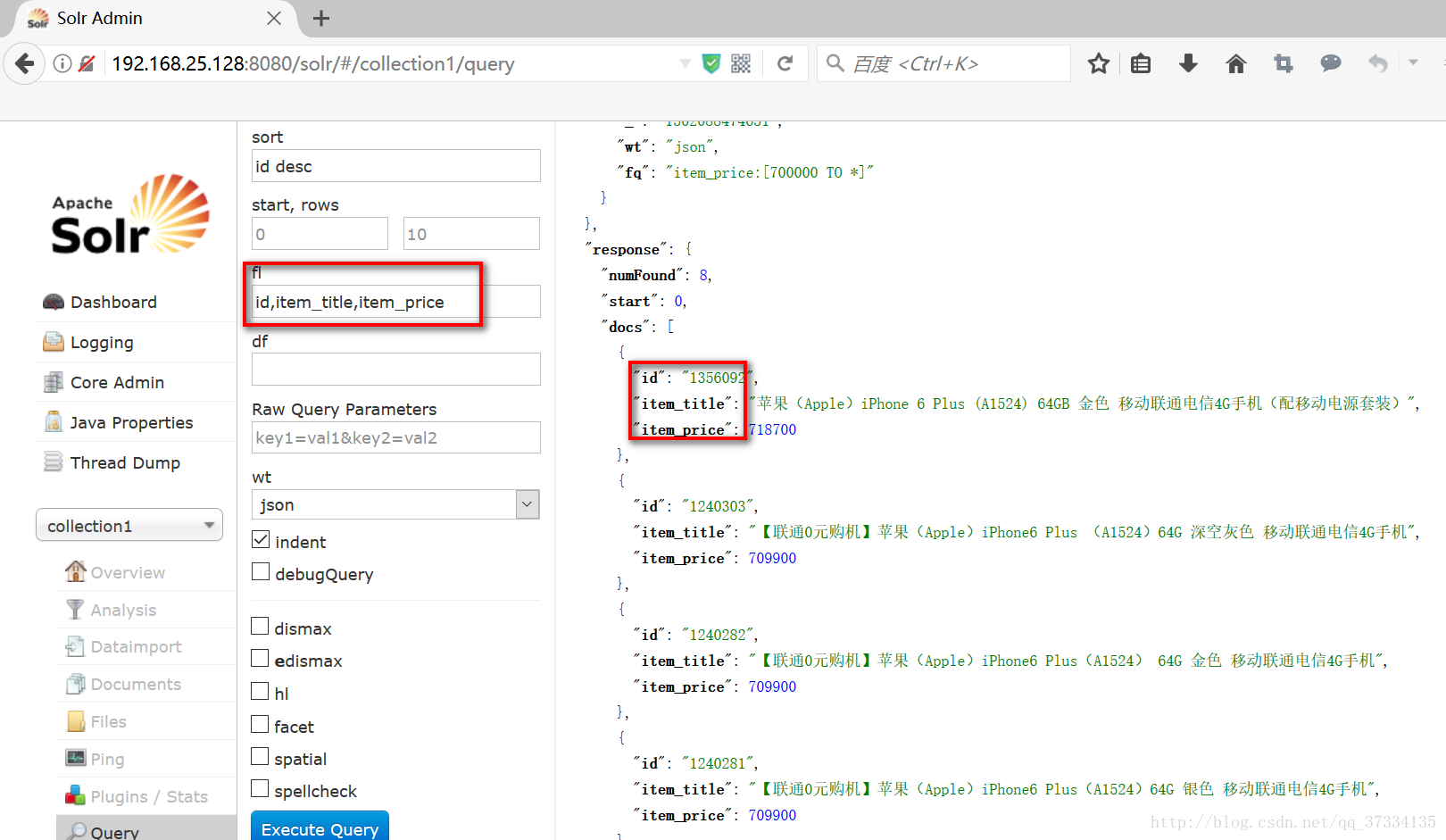The height and width of the screenshot is (840, 1446).
Task: Enable the spellcheck checkbox
Action: [x=260, y=789]
